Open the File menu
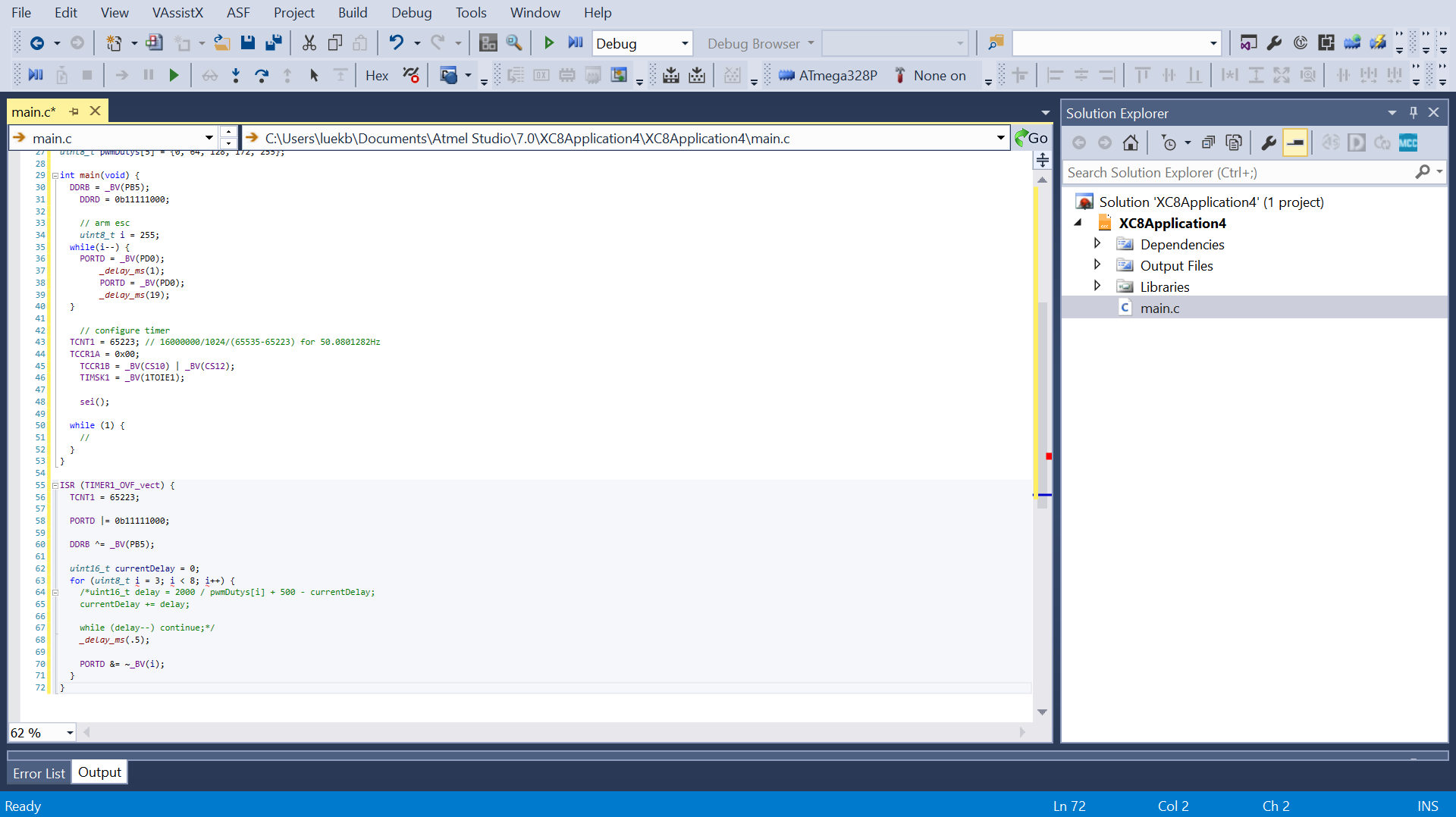 click(21, 13)
